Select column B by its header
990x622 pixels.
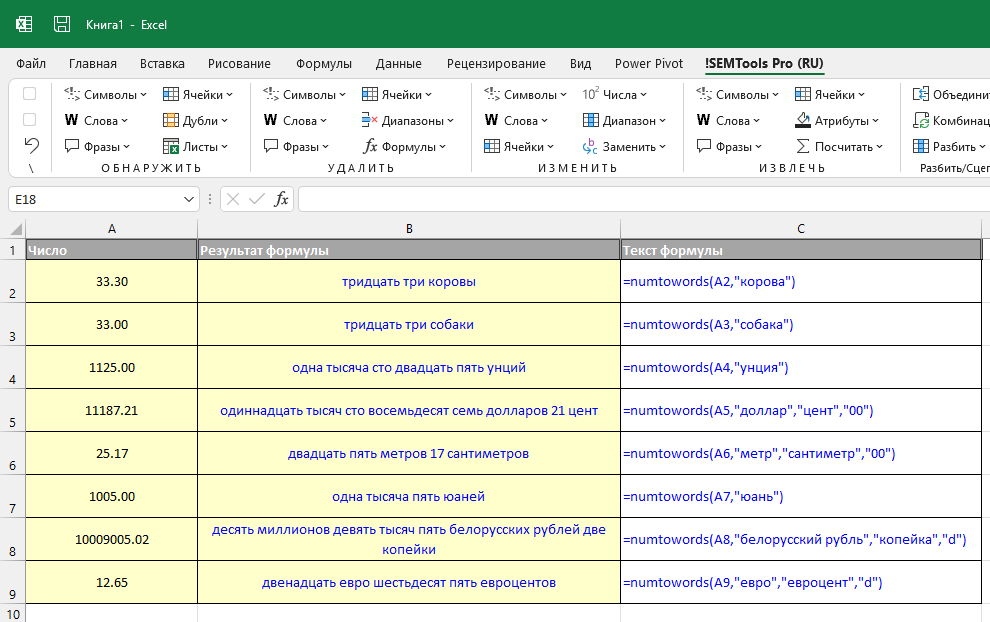click(x=409, y=229)
